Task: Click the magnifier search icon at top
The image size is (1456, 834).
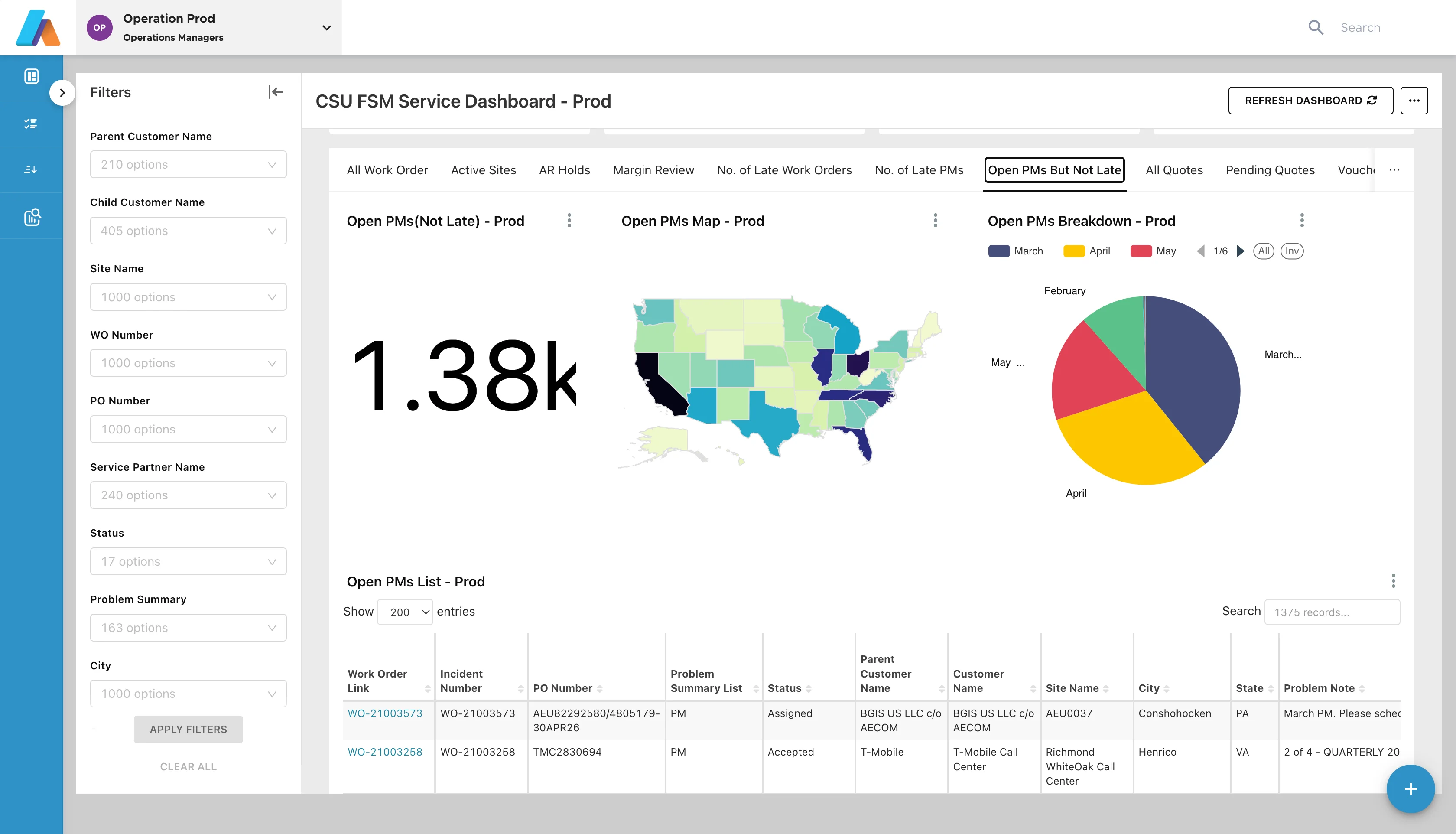Action: (1316, 27)
